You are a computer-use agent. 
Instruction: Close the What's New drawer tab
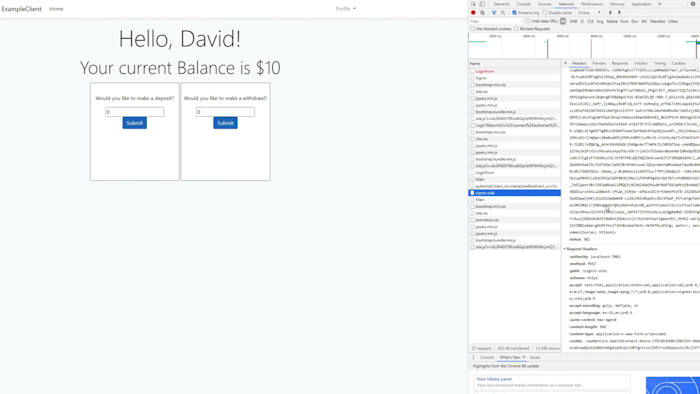click(524, 357)
